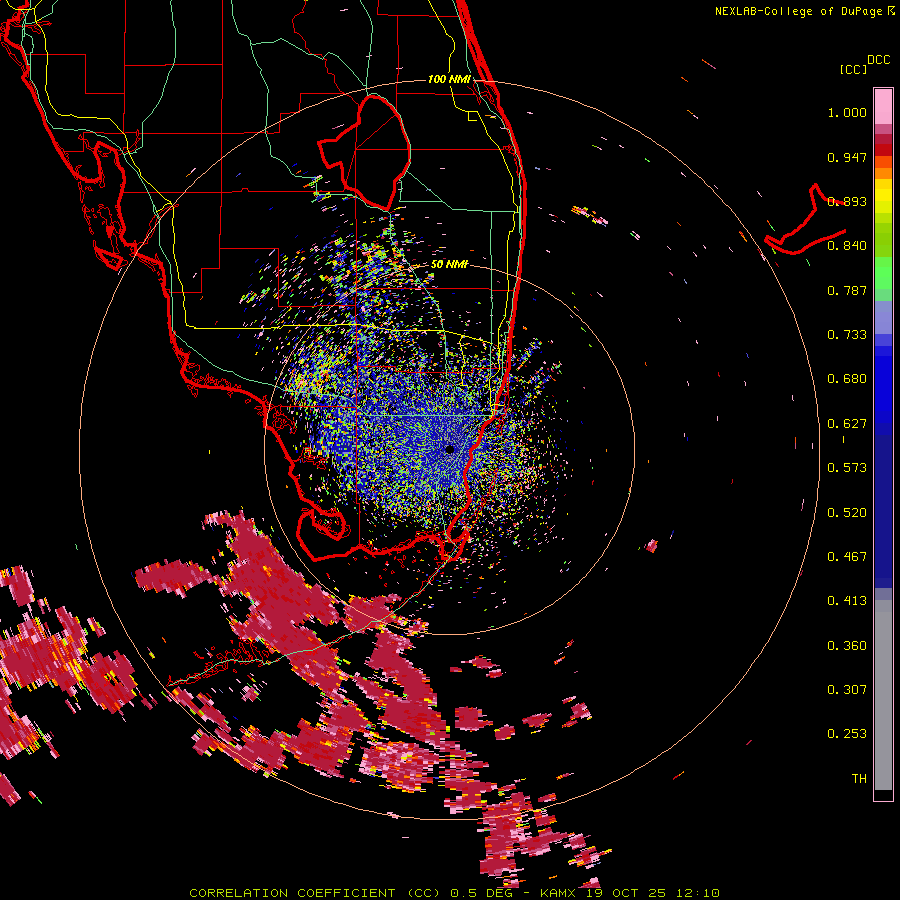Click the 100 NMI range ring label
Image resolution: width=900 pixels, height=900 pixels.
[449, 79]
